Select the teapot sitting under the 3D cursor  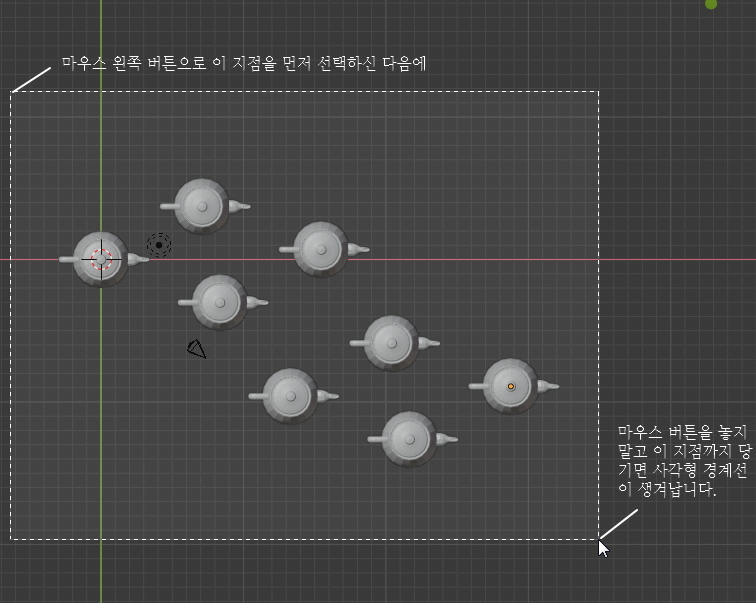tap(103, 259)
